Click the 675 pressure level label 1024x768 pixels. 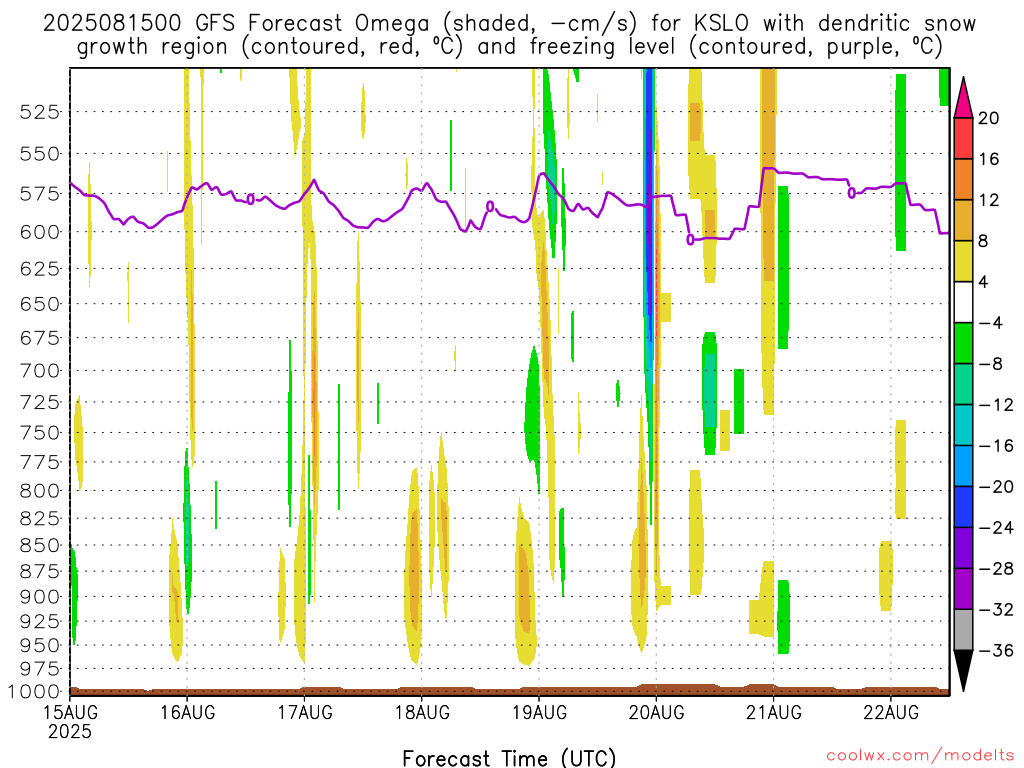(x=39, y=338)
